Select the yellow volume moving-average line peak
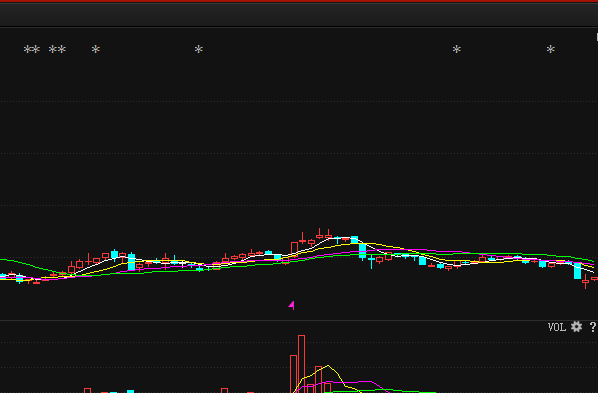 coord(328,366)
